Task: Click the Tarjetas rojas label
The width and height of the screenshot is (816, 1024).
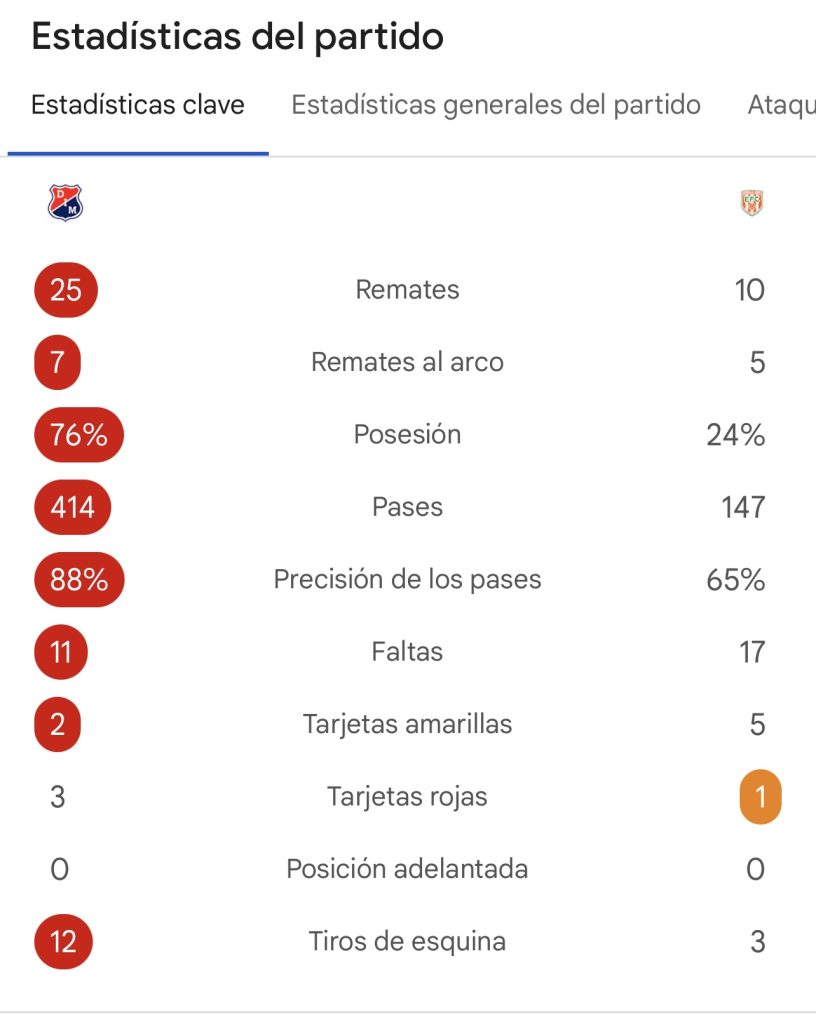Action: tap(407, 797)
